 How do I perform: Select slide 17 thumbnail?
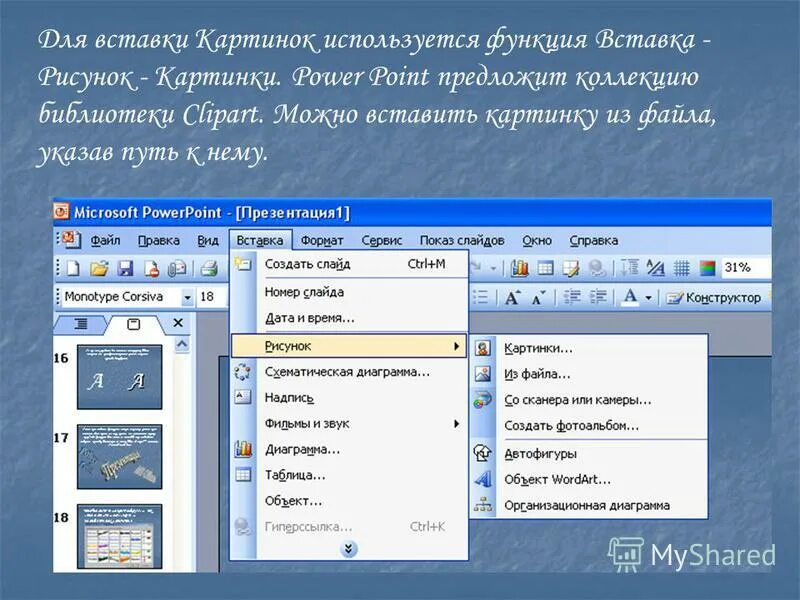(x=119, y=457)
